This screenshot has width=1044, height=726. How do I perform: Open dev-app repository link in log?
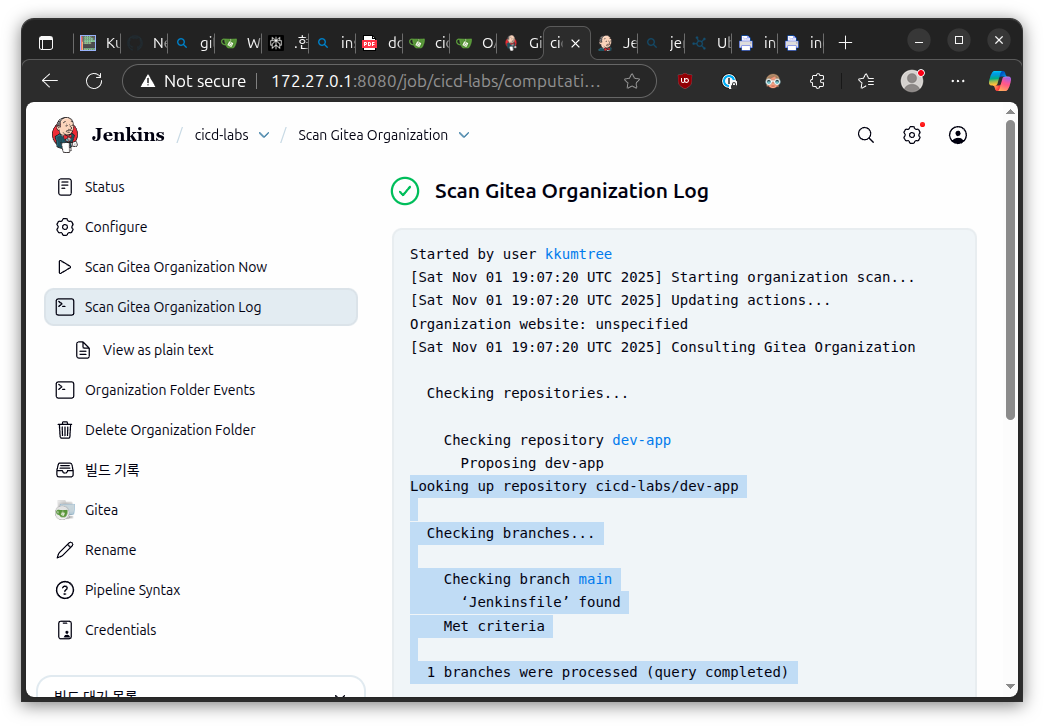coord(641,440)
